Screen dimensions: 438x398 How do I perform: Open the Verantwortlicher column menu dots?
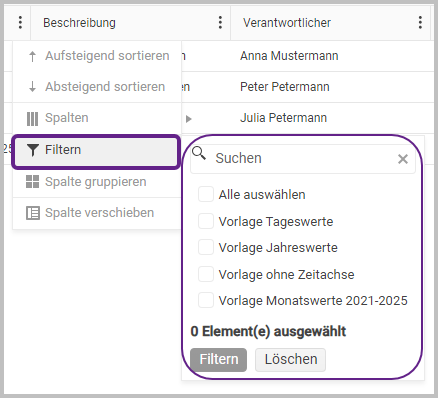(x=420, y=23)
